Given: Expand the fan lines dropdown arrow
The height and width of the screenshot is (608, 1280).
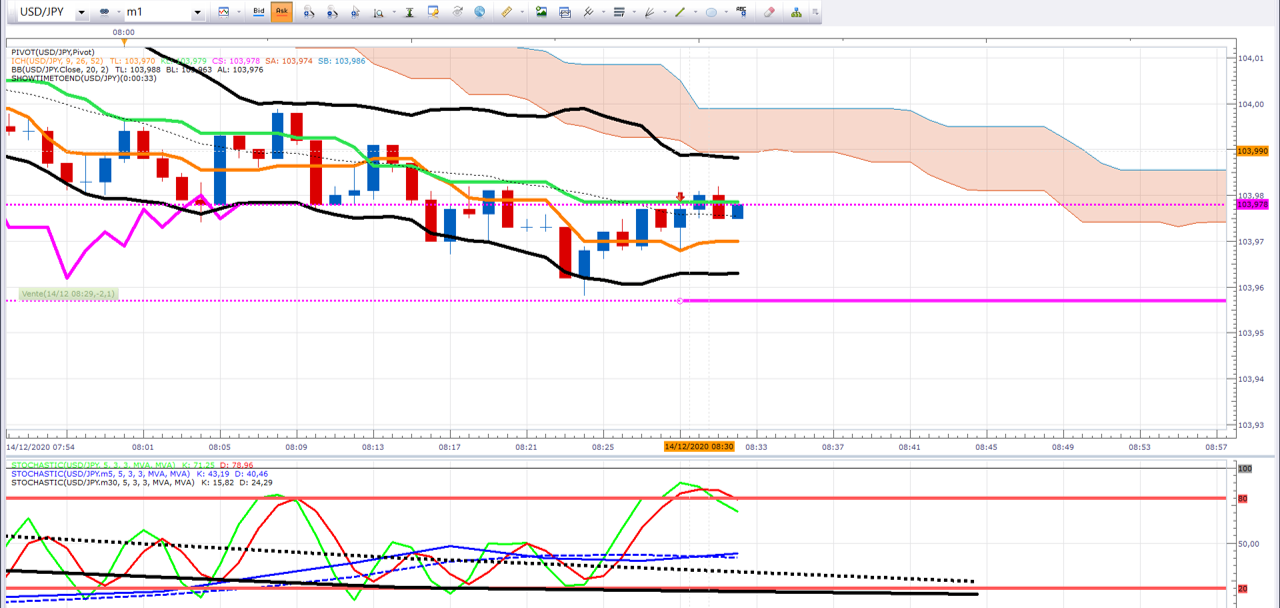Looking at the screenshot, I should pyautogui.click(x=665, y=12).
